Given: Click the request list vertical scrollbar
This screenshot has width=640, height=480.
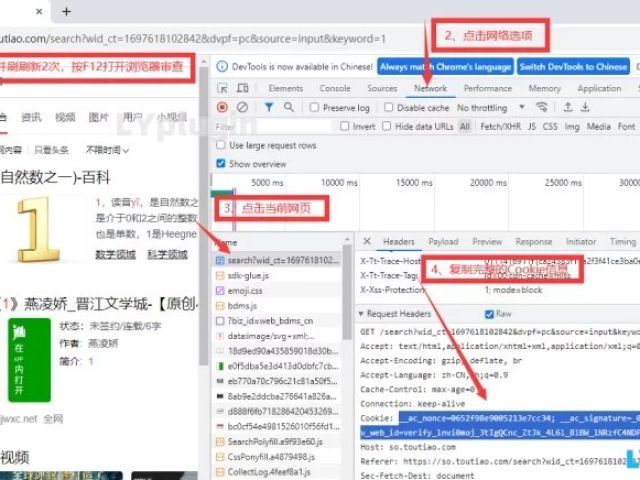Looking at the screenshot, I should [x=347, y=292].
